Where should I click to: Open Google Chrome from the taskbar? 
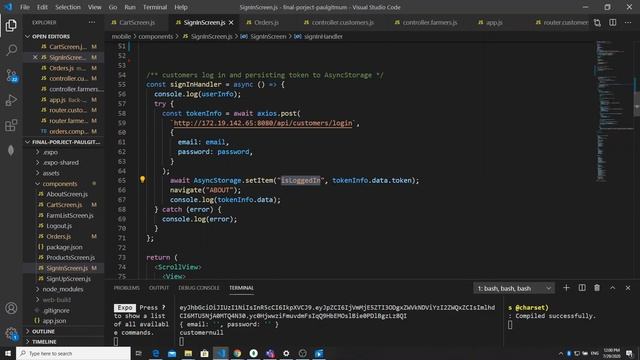point(237,353)
